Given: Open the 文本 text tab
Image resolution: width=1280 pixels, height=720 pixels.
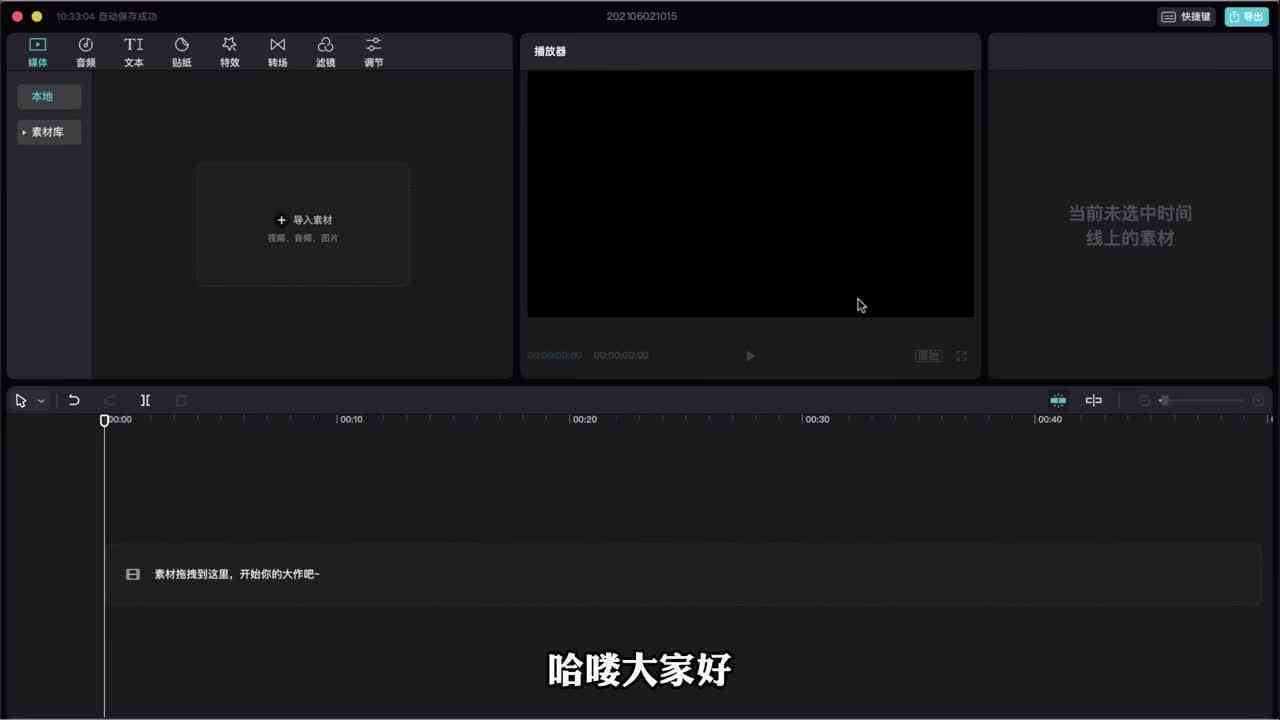Looking at the screenshot, I should click(134, 52).
